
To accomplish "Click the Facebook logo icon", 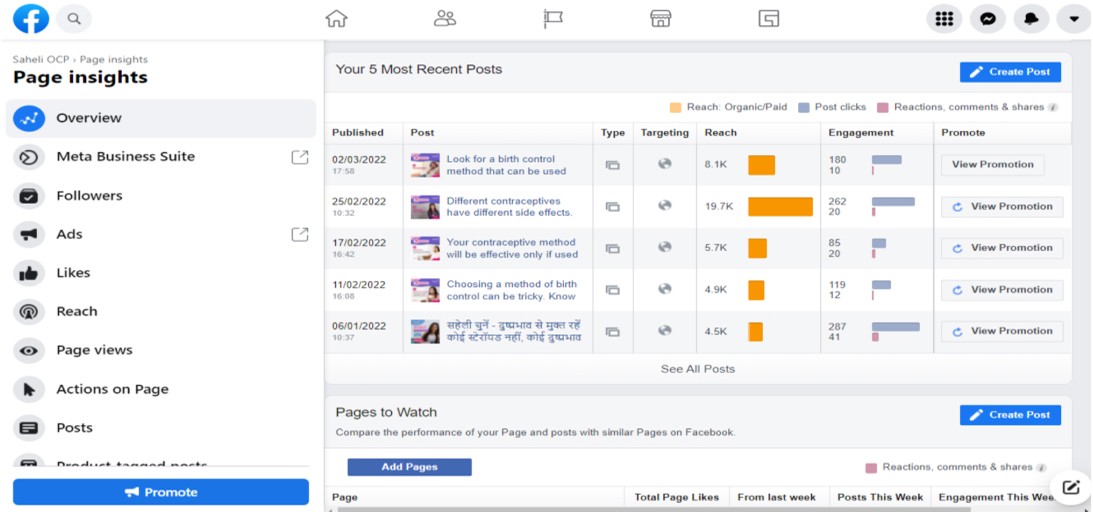I will pos(31,18).
